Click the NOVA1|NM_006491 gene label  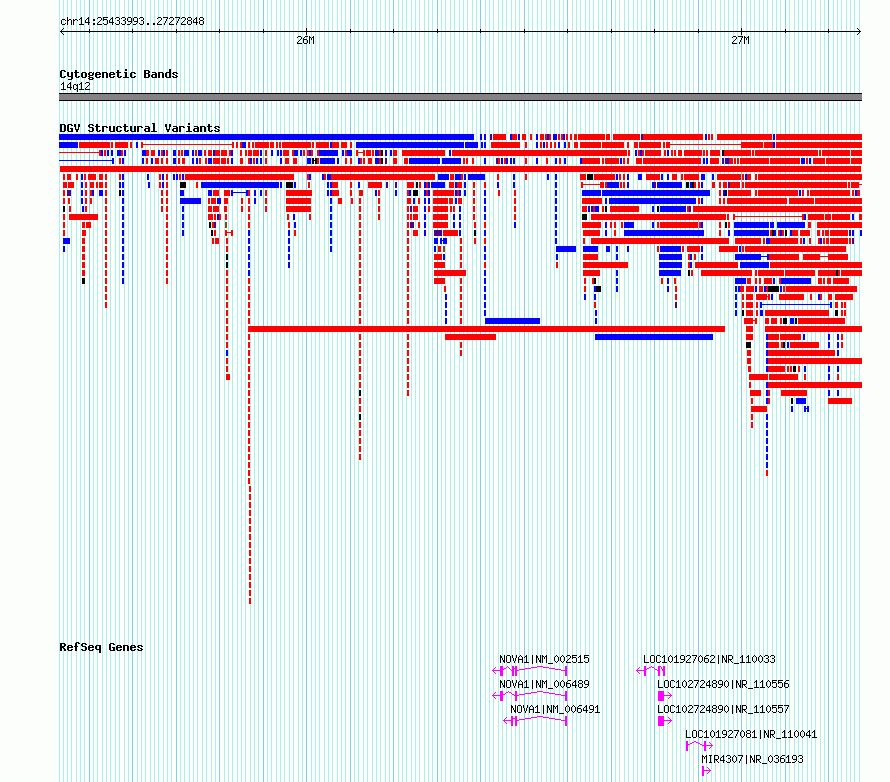point(555,709)
